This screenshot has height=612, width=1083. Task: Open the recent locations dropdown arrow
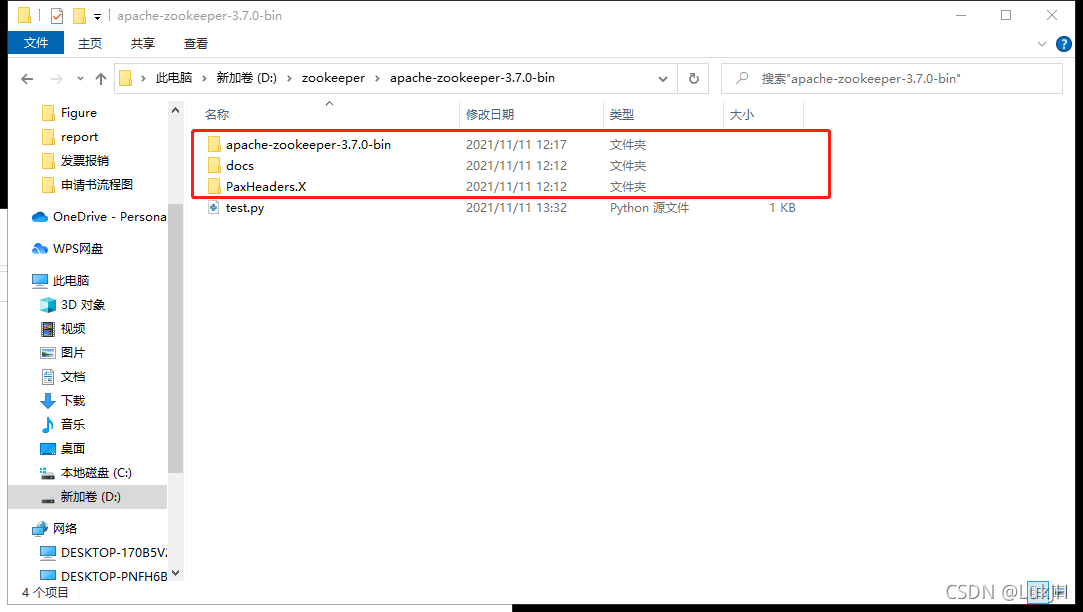tap(80, 79)
